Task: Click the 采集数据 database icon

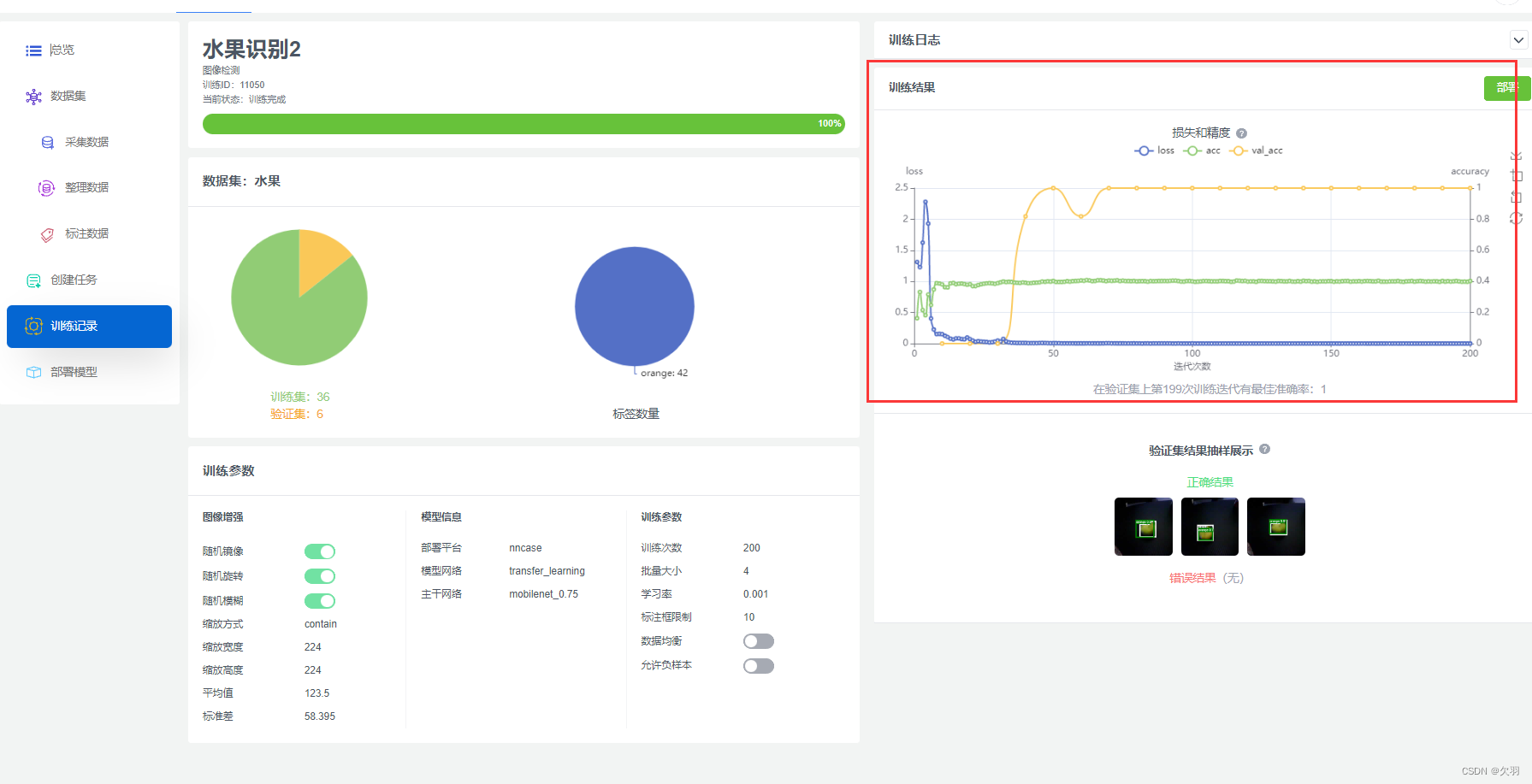Action: pos(48,143)
